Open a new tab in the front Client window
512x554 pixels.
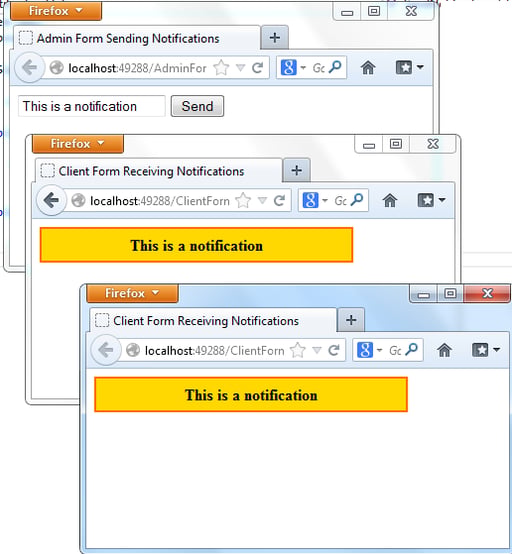pos(351,320)
